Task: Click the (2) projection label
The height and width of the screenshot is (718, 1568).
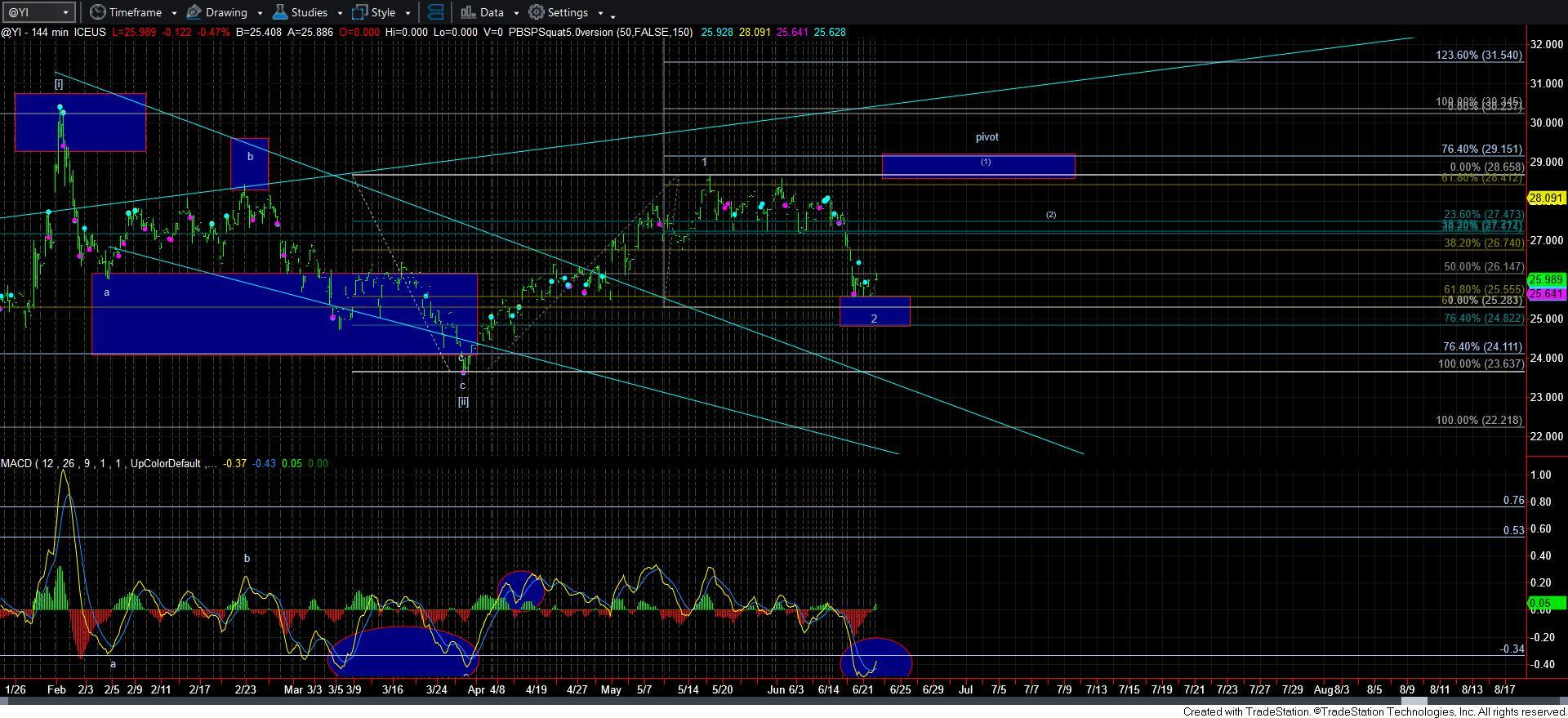Action: (1051, 215)
